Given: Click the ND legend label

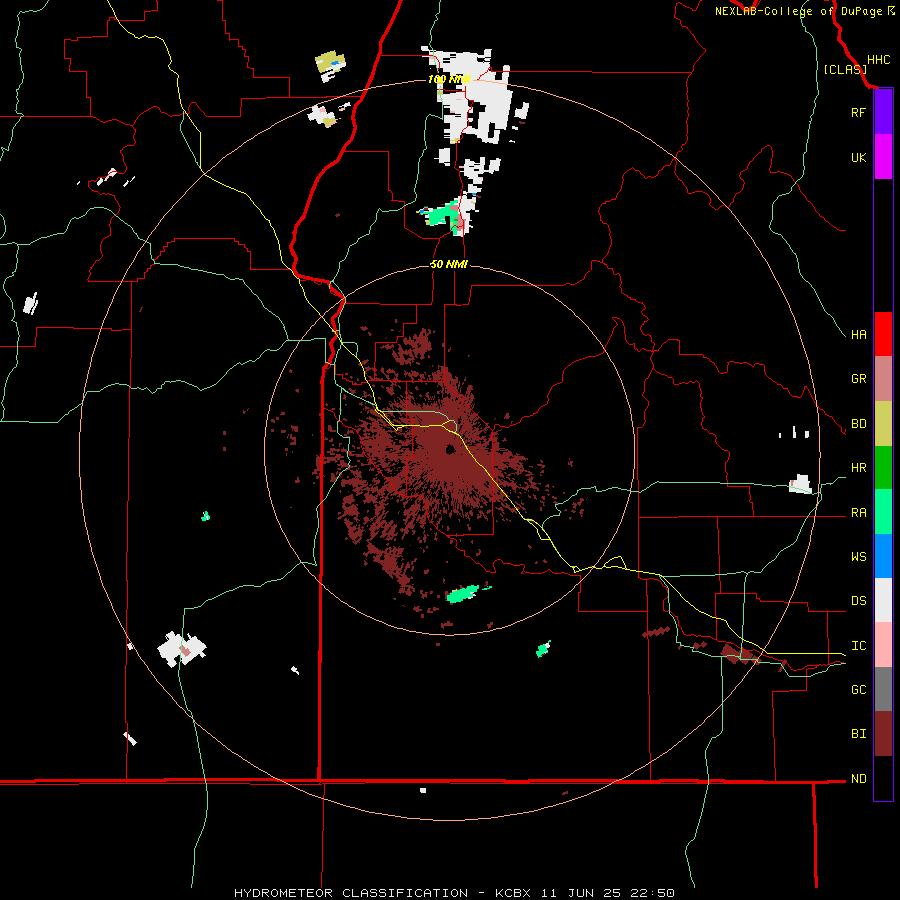Looking at the screenshot, I should (858, 778).
